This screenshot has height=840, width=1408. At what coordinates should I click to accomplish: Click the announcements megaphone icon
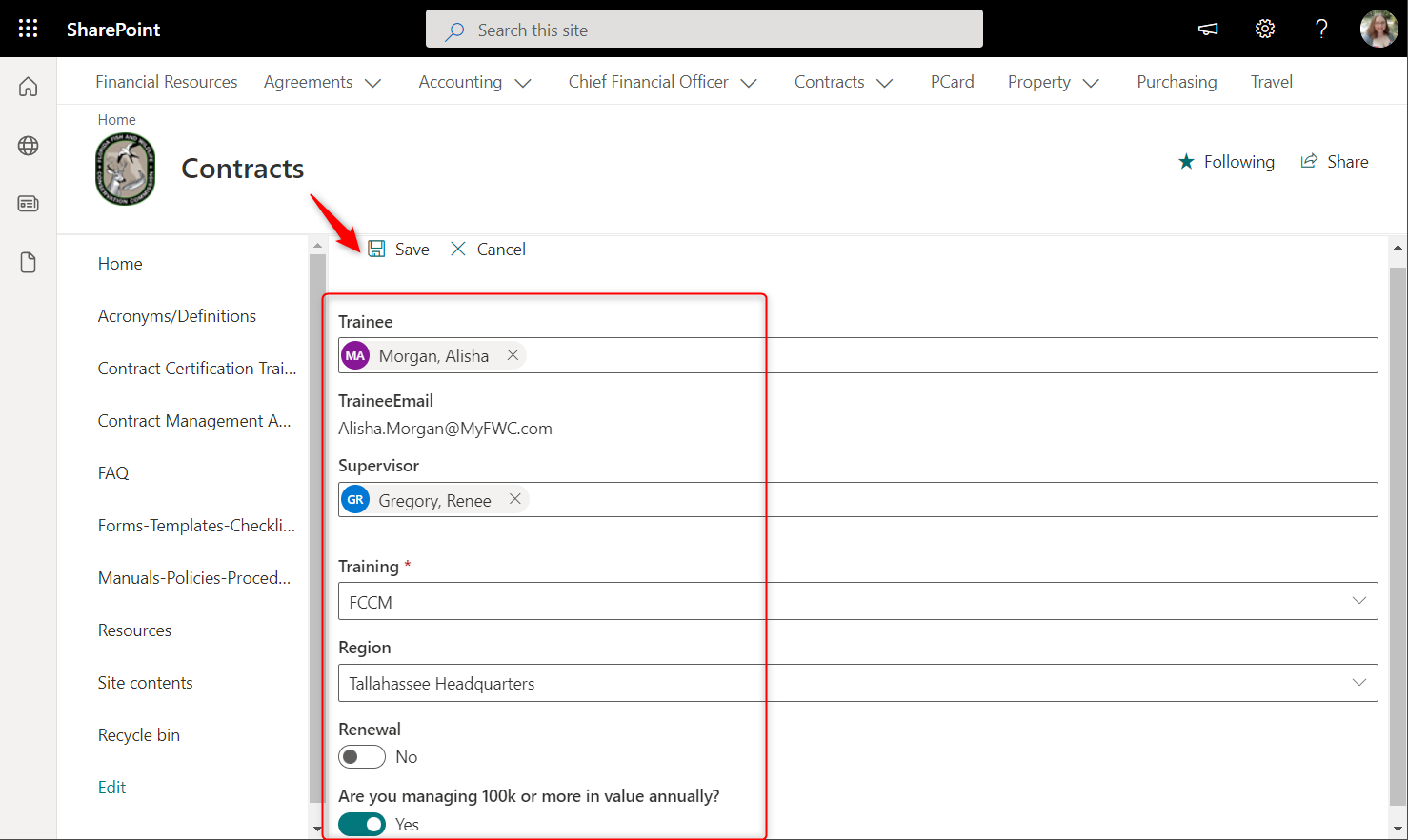(1207, 30)
